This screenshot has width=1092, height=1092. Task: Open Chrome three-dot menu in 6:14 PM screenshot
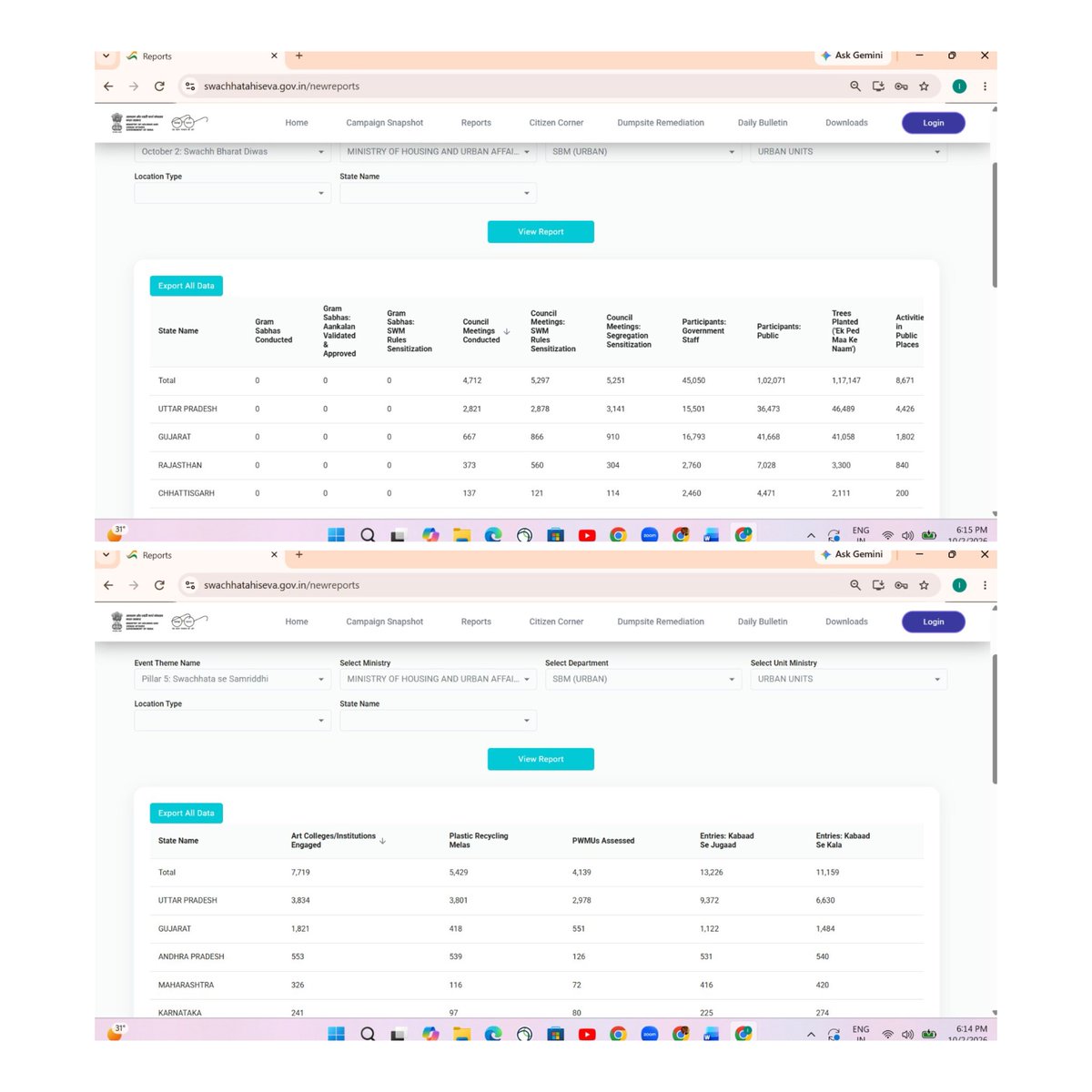click(985, 585)
